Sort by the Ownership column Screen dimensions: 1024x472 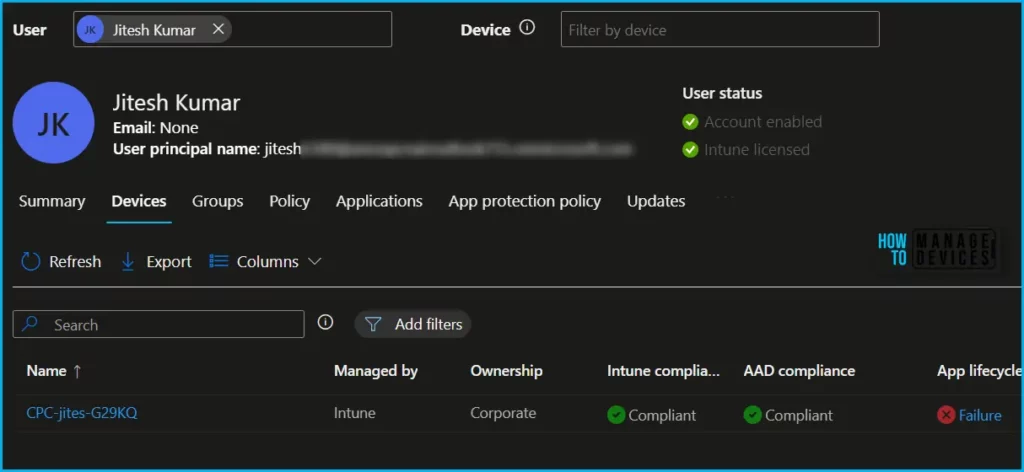(x=506, y=371)
